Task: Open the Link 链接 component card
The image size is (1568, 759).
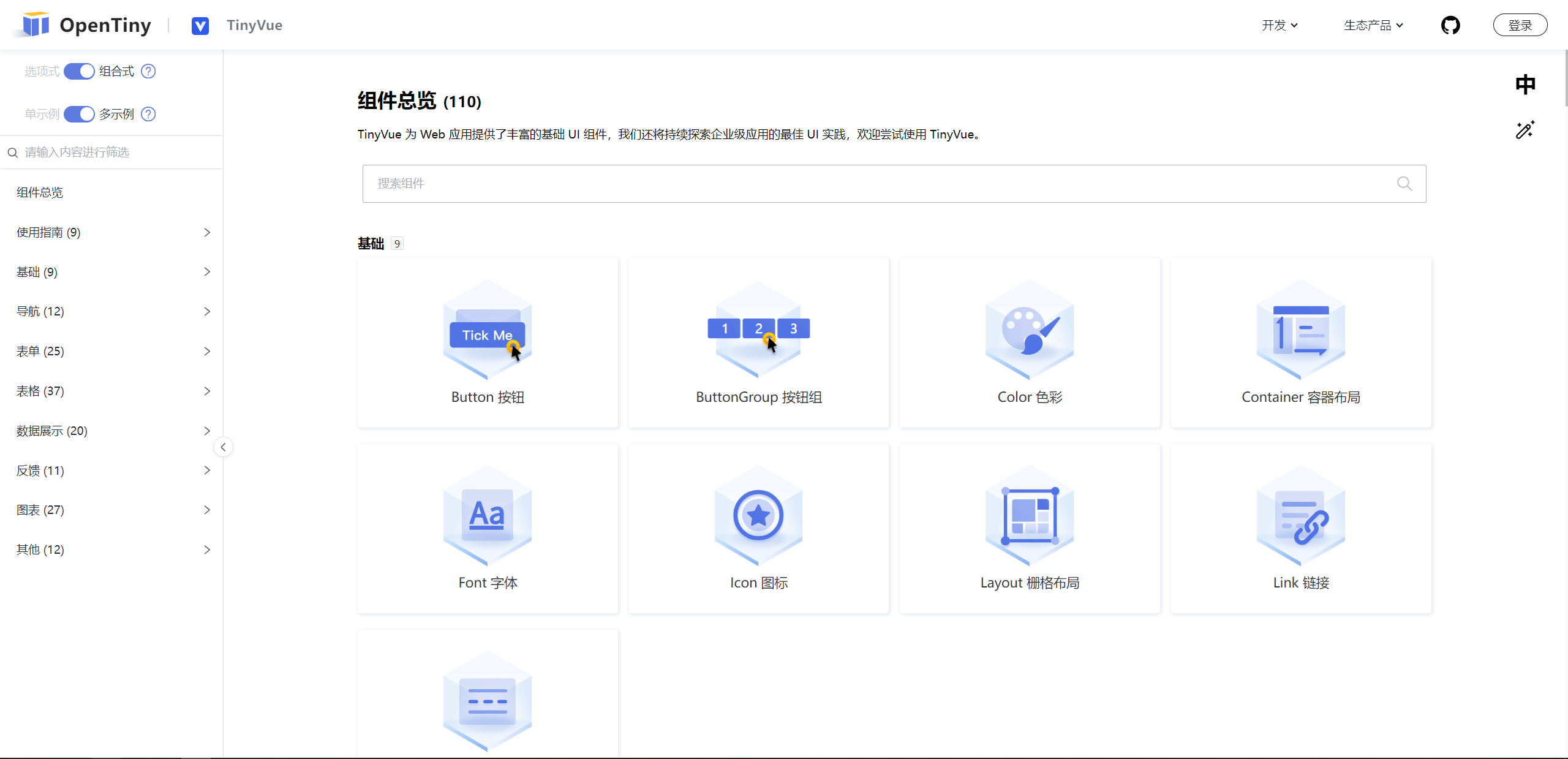Action: point(1300,529)
